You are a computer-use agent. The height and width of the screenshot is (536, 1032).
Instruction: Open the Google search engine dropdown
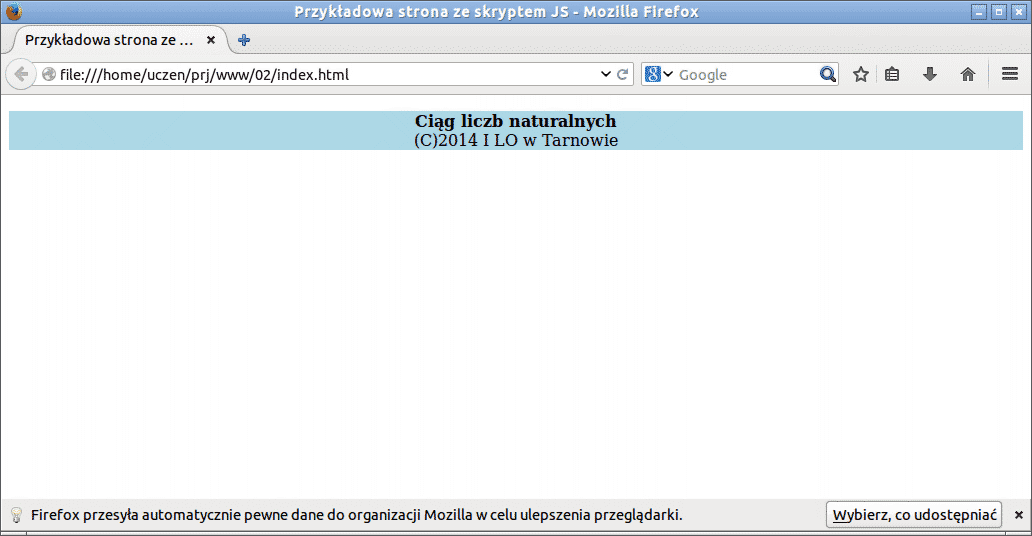coord(659,75)
